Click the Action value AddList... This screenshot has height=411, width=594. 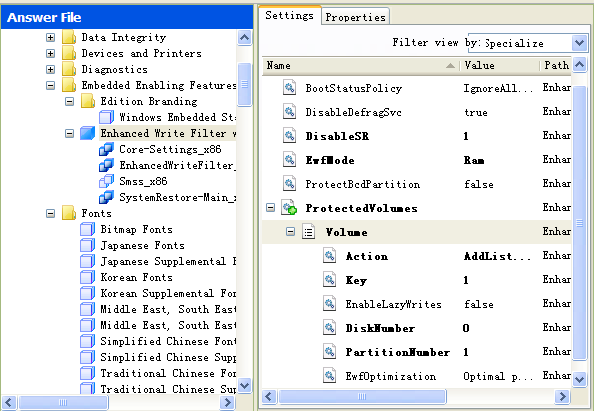[x=497, y=256]
